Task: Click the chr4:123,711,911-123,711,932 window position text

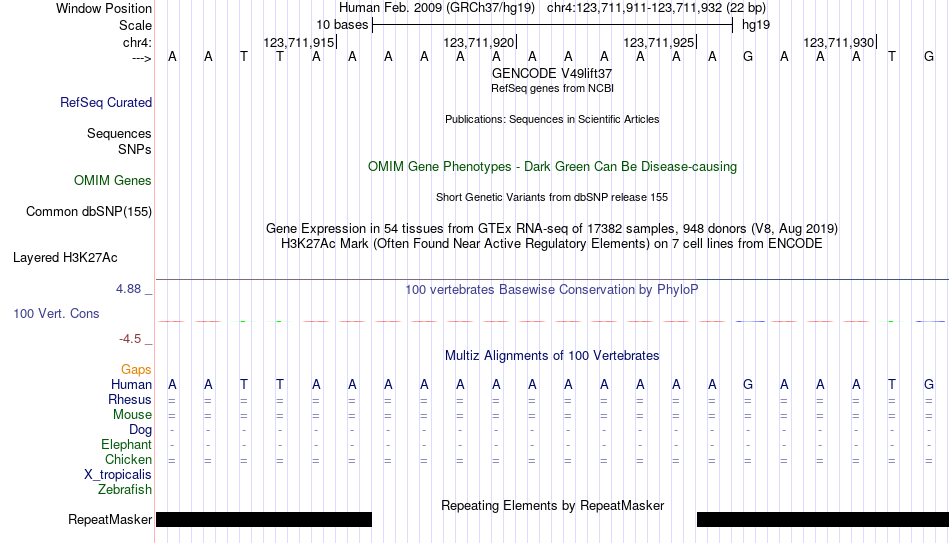Action: (x=656, y=8)
